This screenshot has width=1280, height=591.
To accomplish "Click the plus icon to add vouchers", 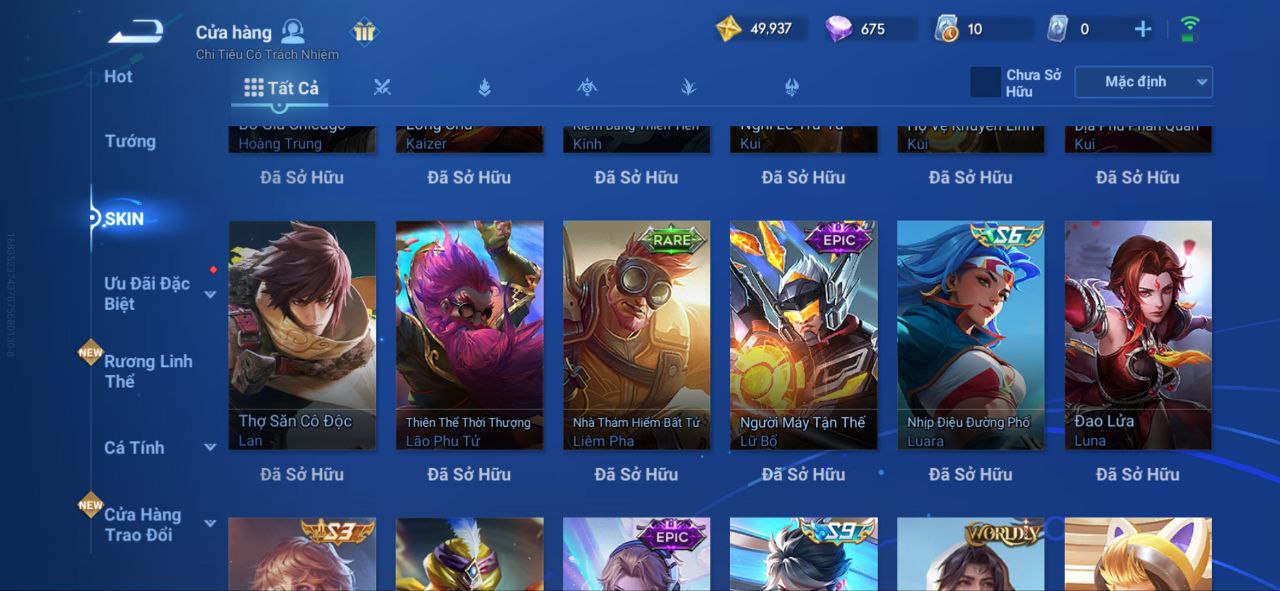I will (x=1143, y=29).
